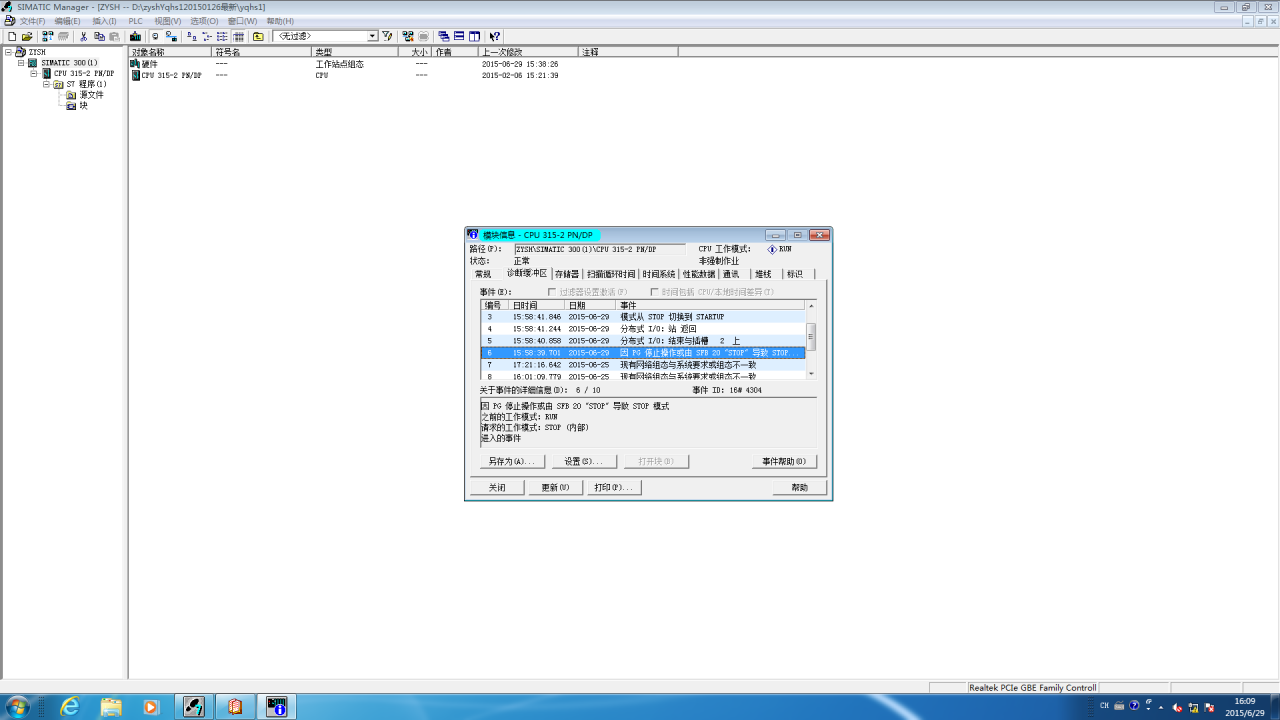The image size is (1280, 720).
Task: Sort by 对象名称 column header
Action: pos(170,52)
